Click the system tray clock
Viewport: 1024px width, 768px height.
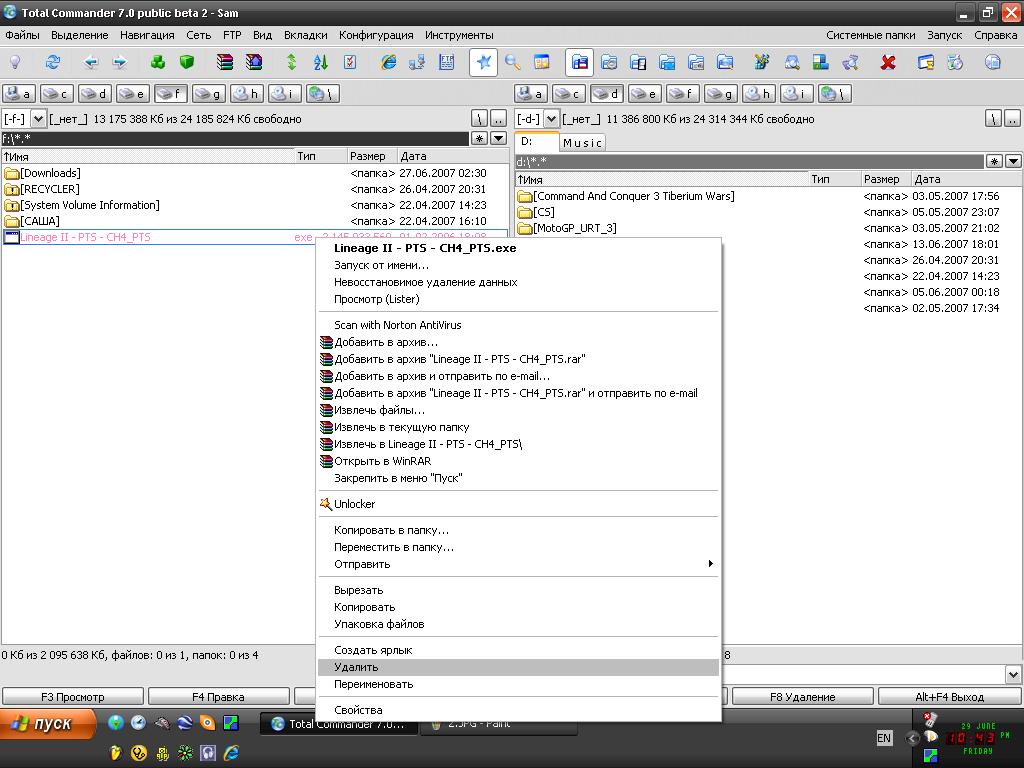pyautogui.click(x=978, y=739)
